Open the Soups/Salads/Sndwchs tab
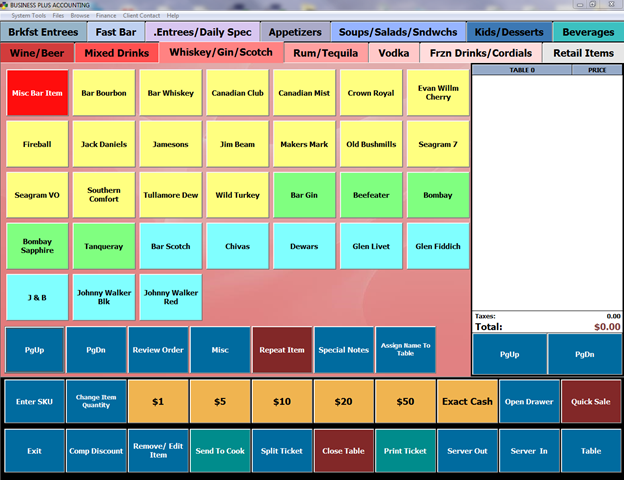This screenshot has height=480, width=624. pos(398,32)
